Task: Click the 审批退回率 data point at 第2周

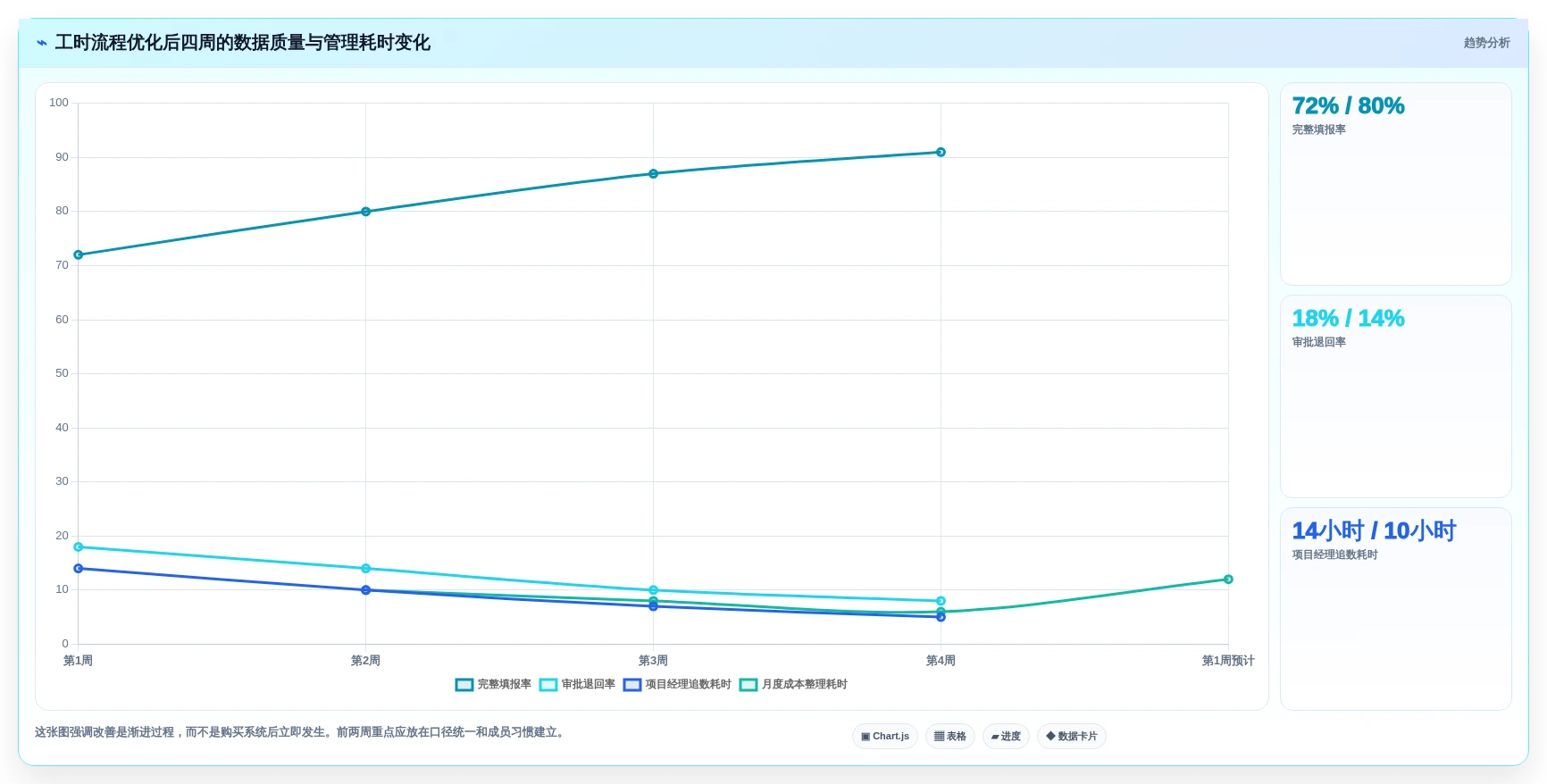Action: (x=365, y=569)
